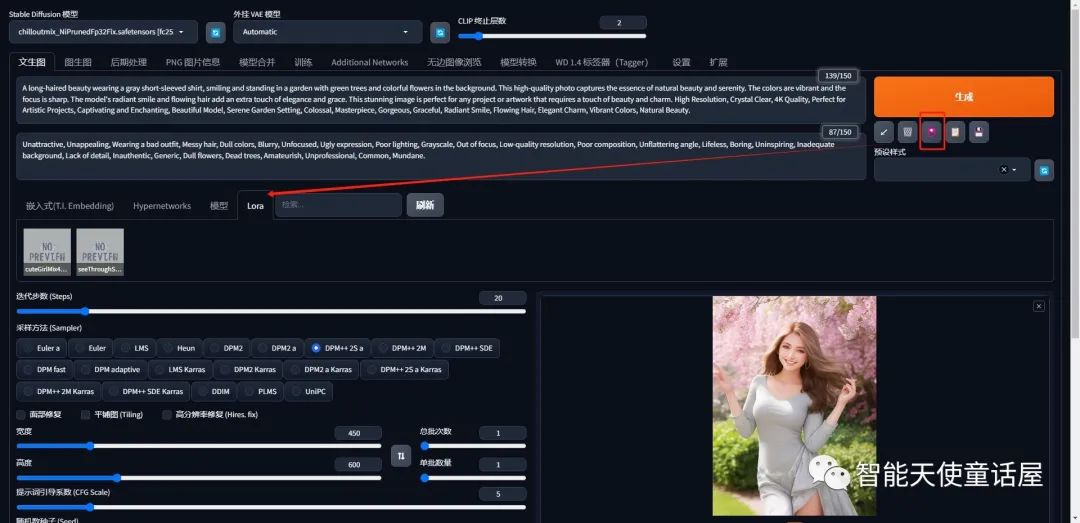Image resolution: width=1080 pixels, height=523 pixels.
Task: Click the positive prompt text area
Action: [x=441, y=100]
